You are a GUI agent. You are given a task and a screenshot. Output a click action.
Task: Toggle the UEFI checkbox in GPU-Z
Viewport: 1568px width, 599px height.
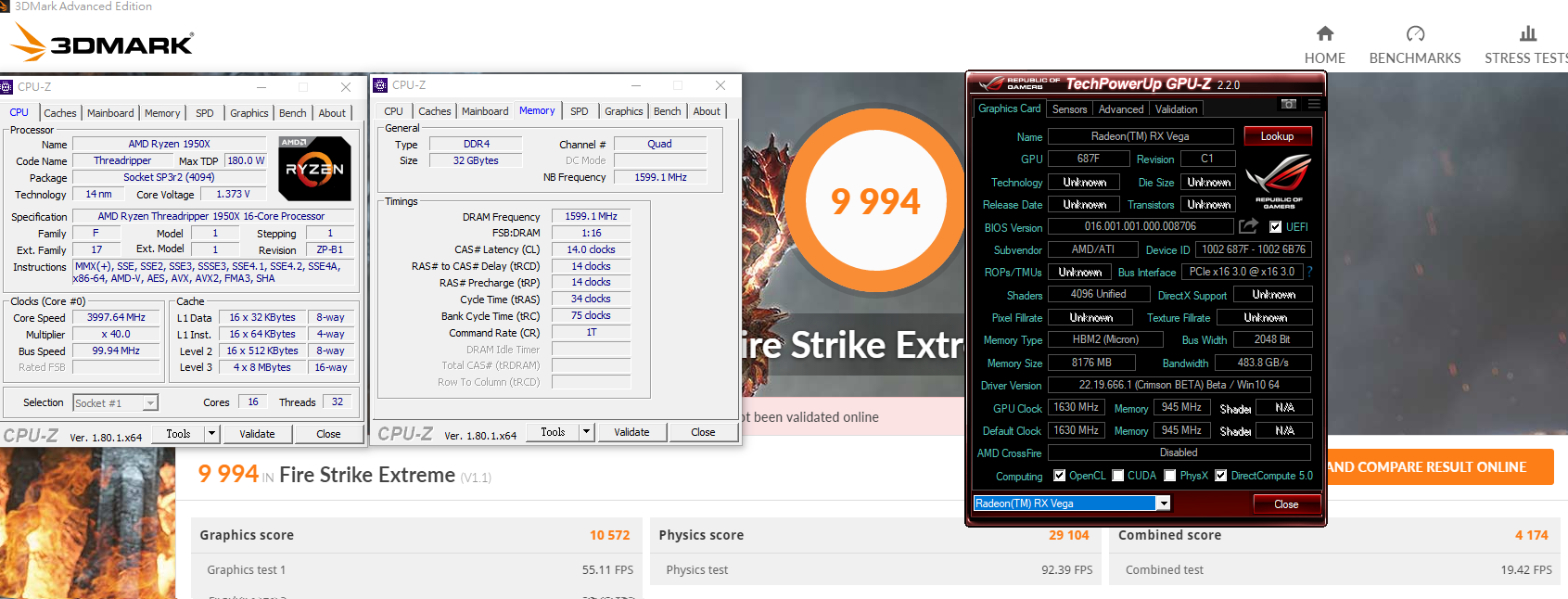point(1275,227)
